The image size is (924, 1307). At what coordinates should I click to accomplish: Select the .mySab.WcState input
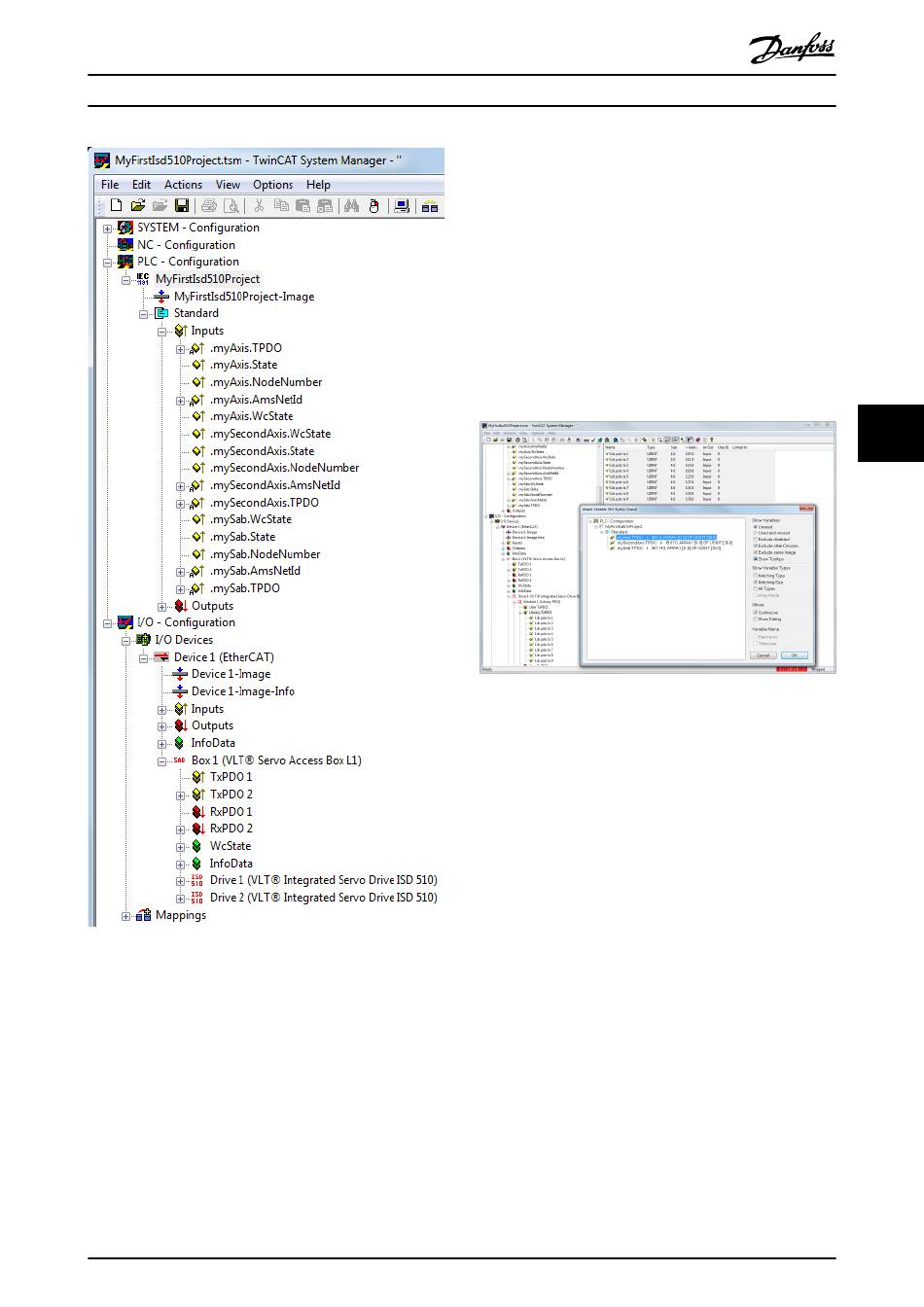point(251,520)
